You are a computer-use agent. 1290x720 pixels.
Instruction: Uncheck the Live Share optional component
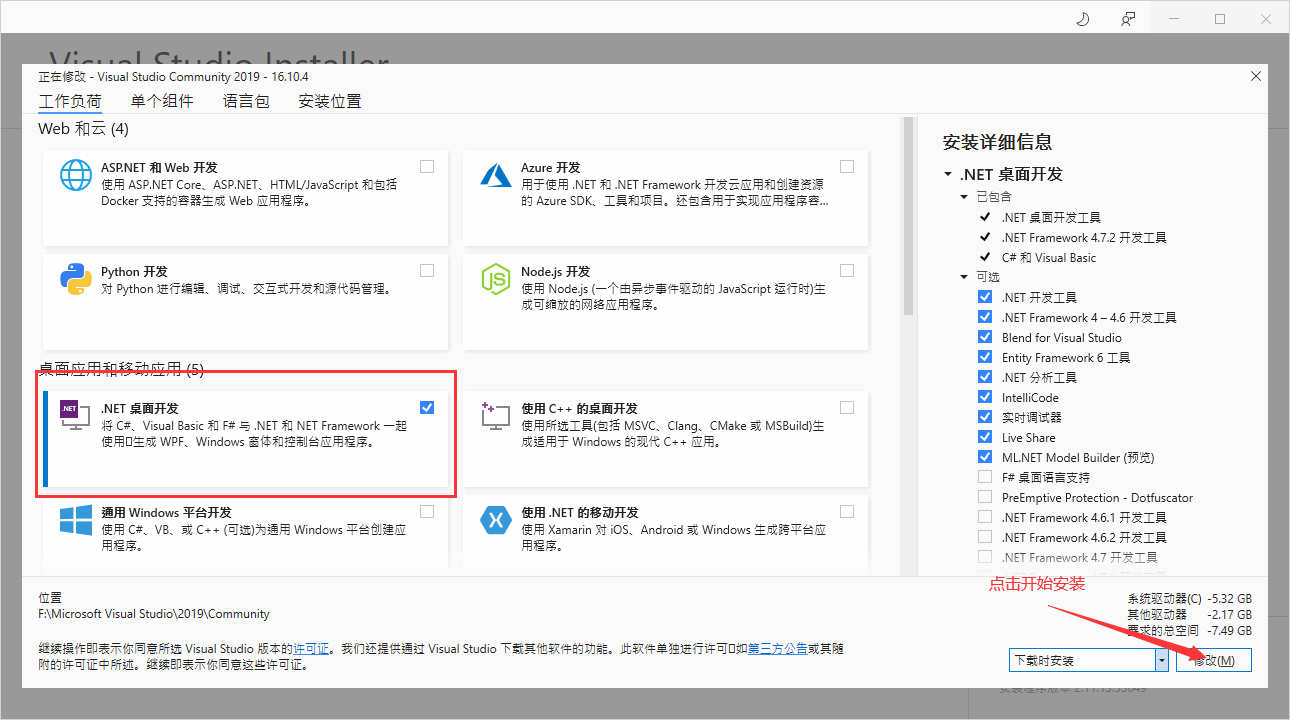985,437
